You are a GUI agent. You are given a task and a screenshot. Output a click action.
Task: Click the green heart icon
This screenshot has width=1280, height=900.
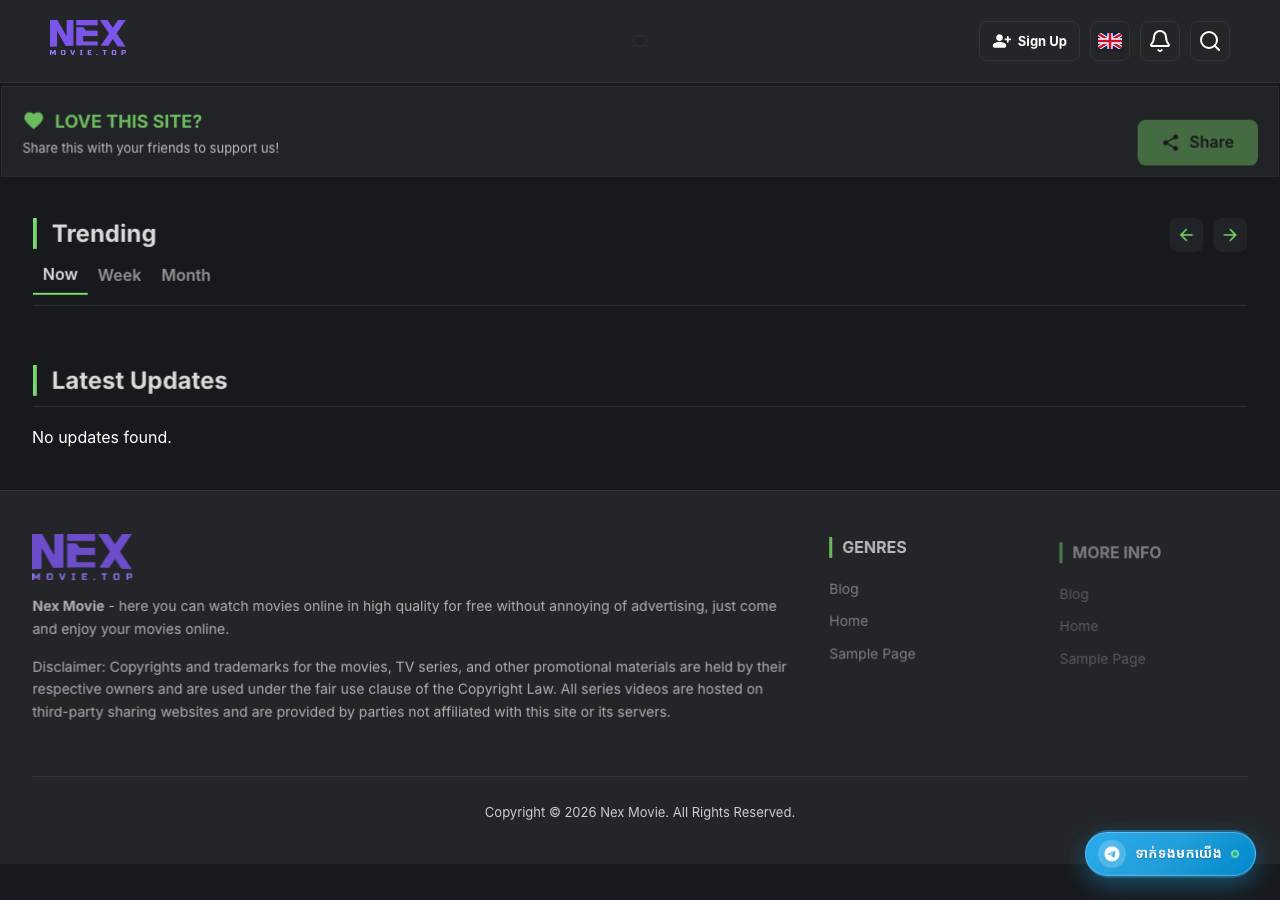[34, 121]
